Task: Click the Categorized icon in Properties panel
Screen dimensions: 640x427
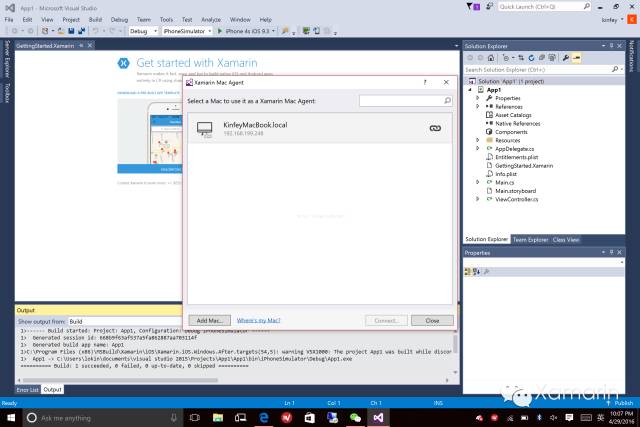Action: (468, 271)
